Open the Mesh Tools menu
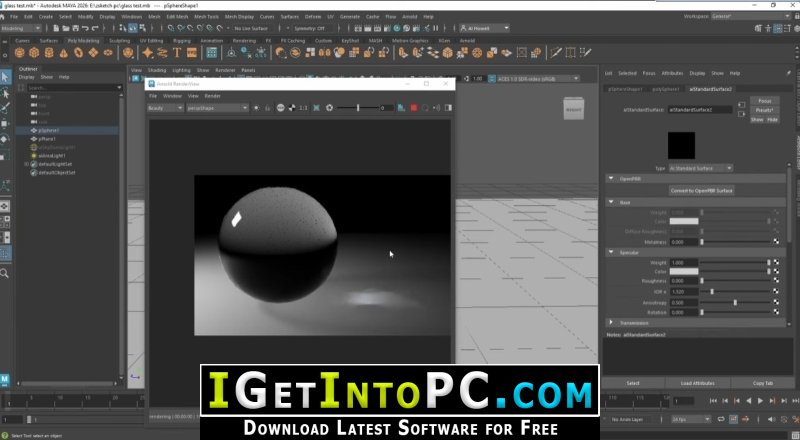 206,17
